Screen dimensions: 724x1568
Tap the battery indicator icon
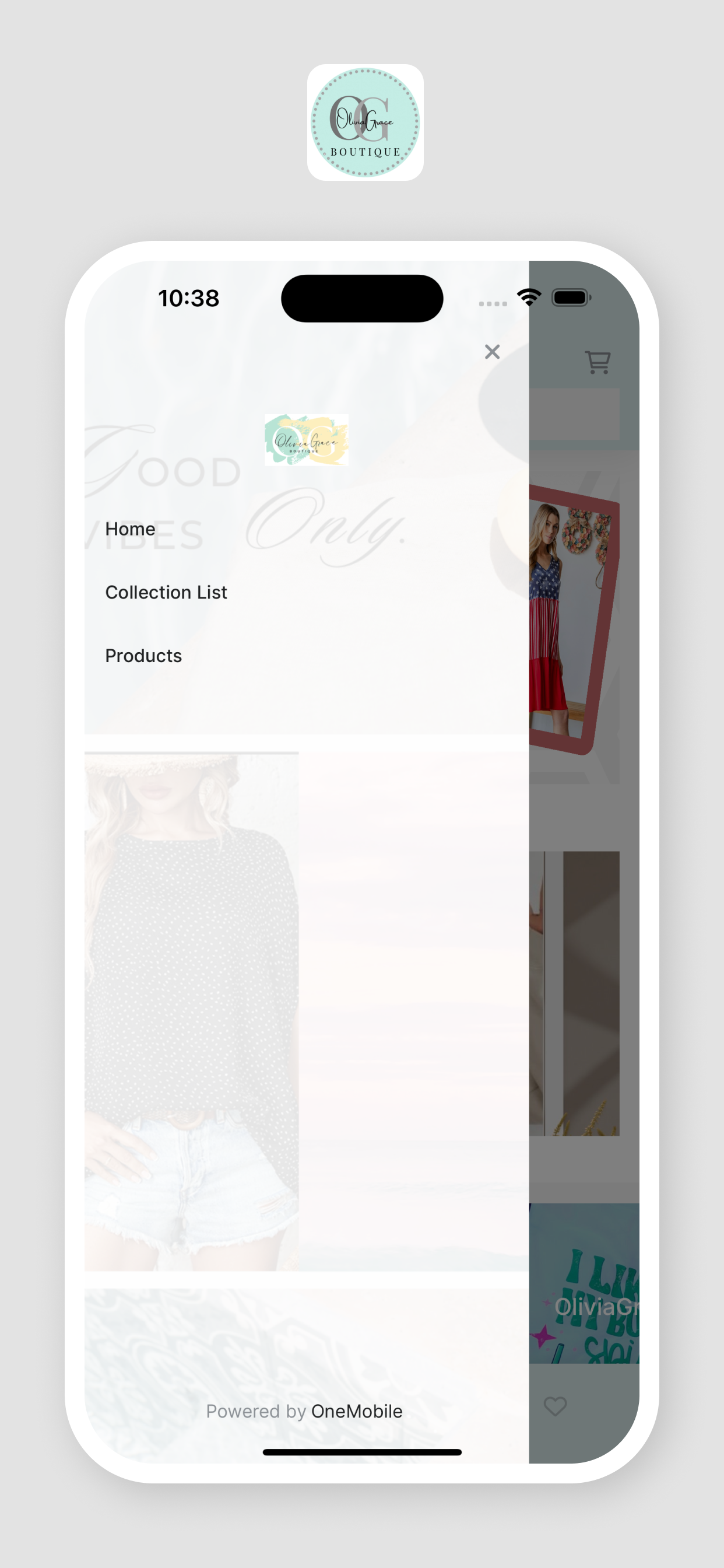571,297
